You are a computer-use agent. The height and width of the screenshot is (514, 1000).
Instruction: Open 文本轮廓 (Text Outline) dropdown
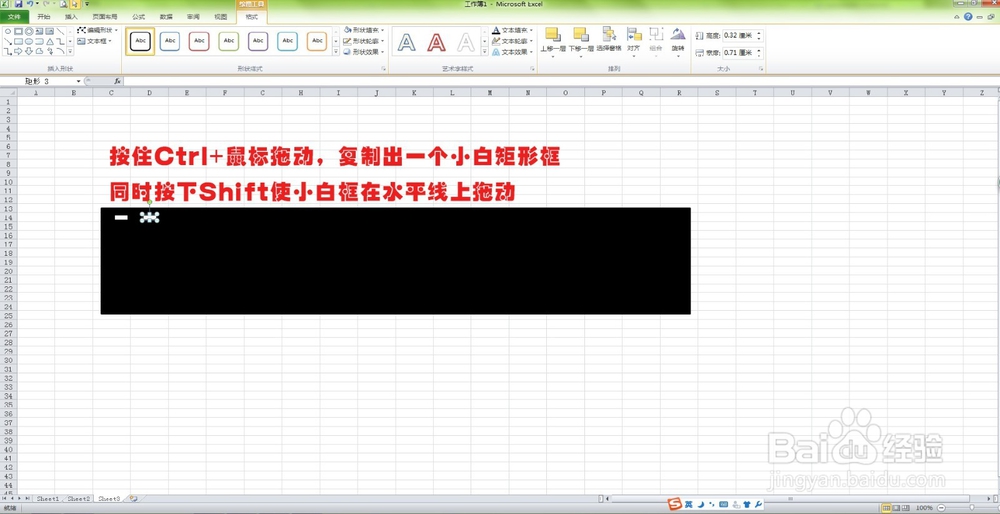click(x=513, y=41)
